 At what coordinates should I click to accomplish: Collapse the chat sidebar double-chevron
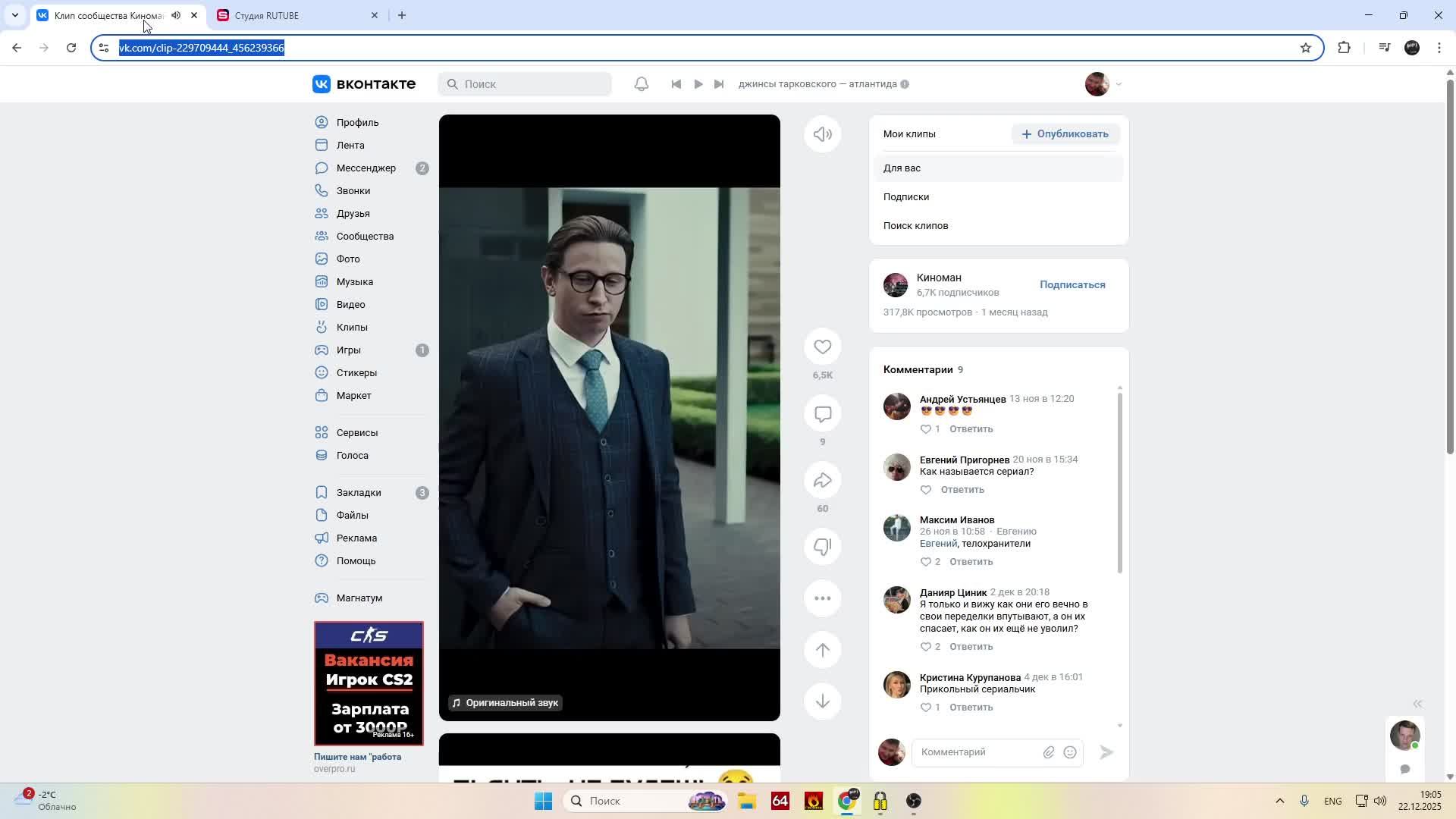(x=1417, y=704)
